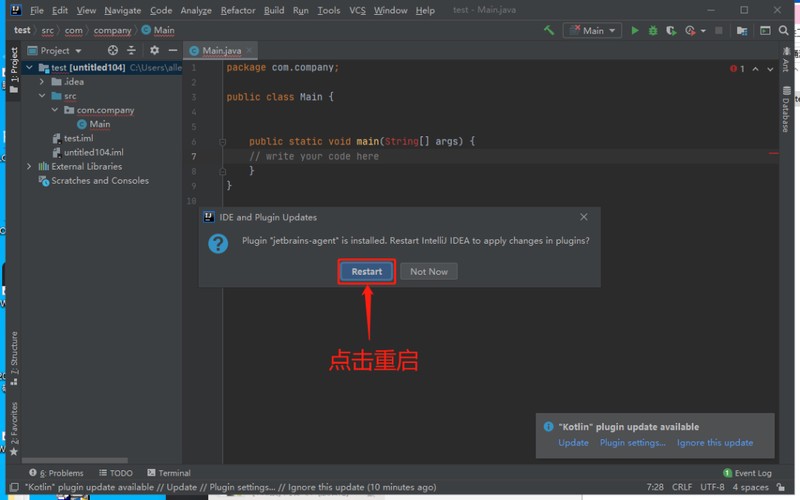The height and width of the screenshot is (500, 800).
Task: Click Ignore this update link
Action: click(714, 443)
